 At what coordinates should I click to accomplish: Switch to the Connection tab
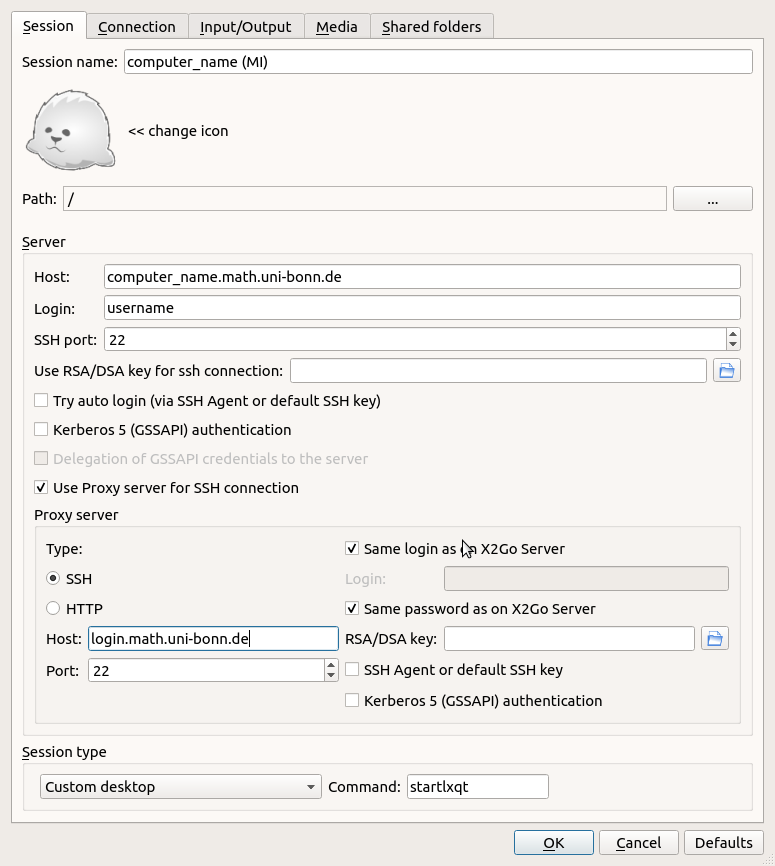137,27
